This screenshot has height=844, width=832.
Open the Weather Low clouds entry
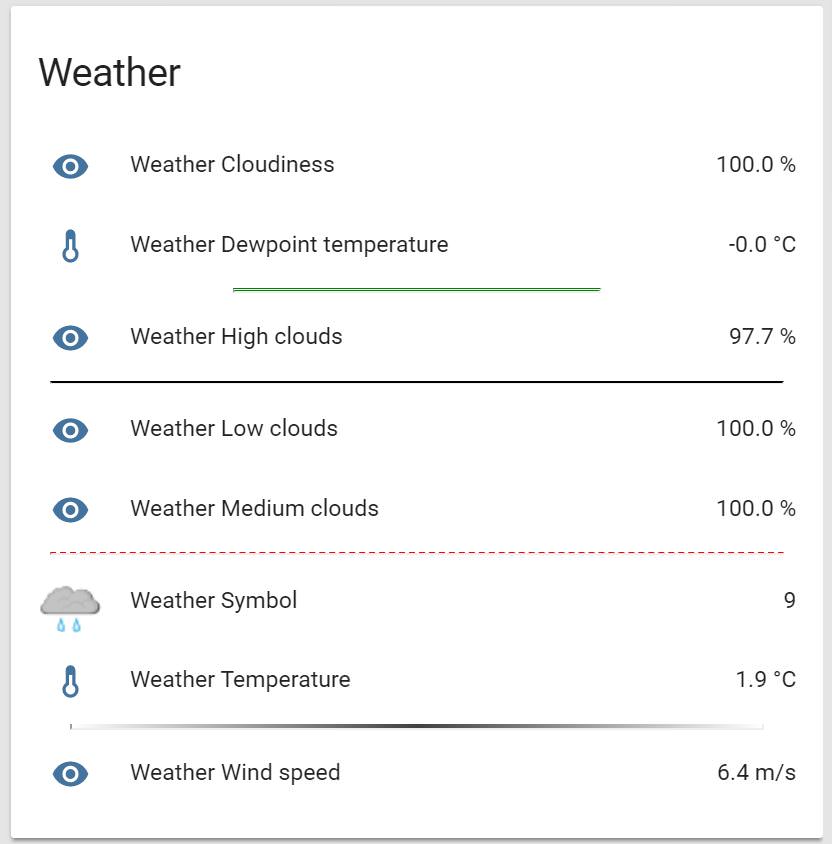pos(234,429)
